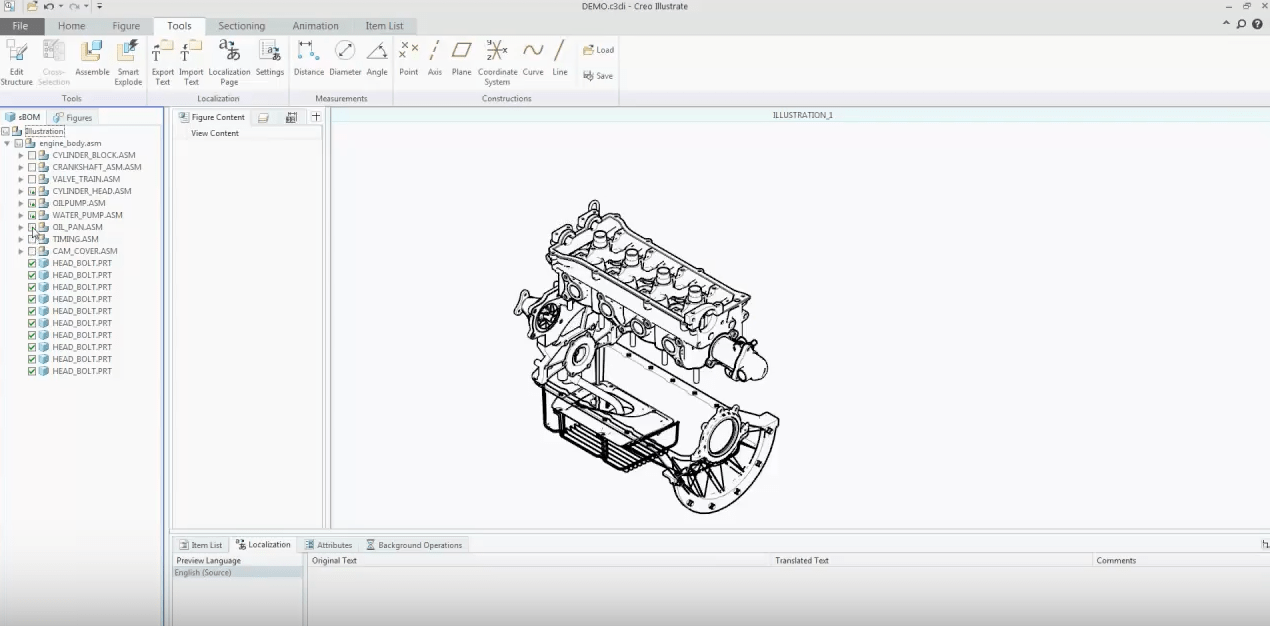
Task: Switch to the Animation ribbon tab
Action: coord(315,25)
